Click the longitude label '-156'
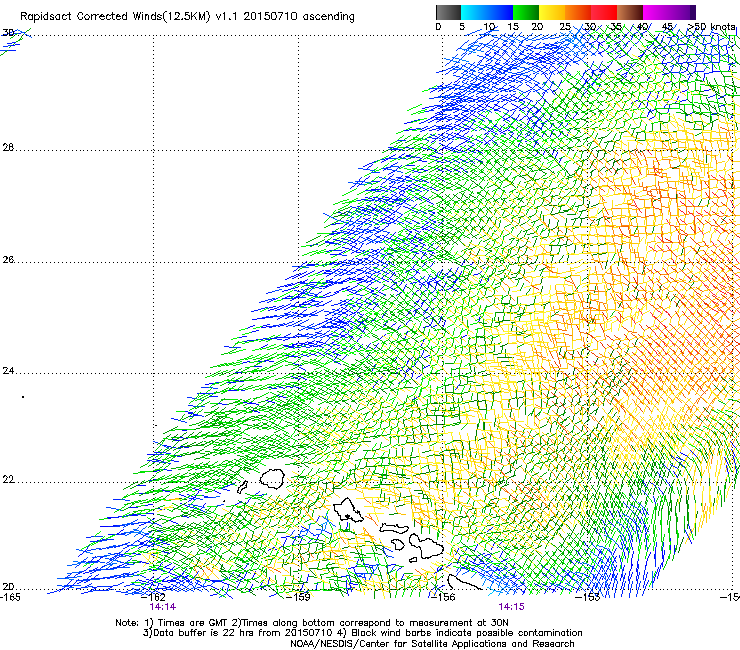This screenshot has width=740, height=650. tap(443, 597)
